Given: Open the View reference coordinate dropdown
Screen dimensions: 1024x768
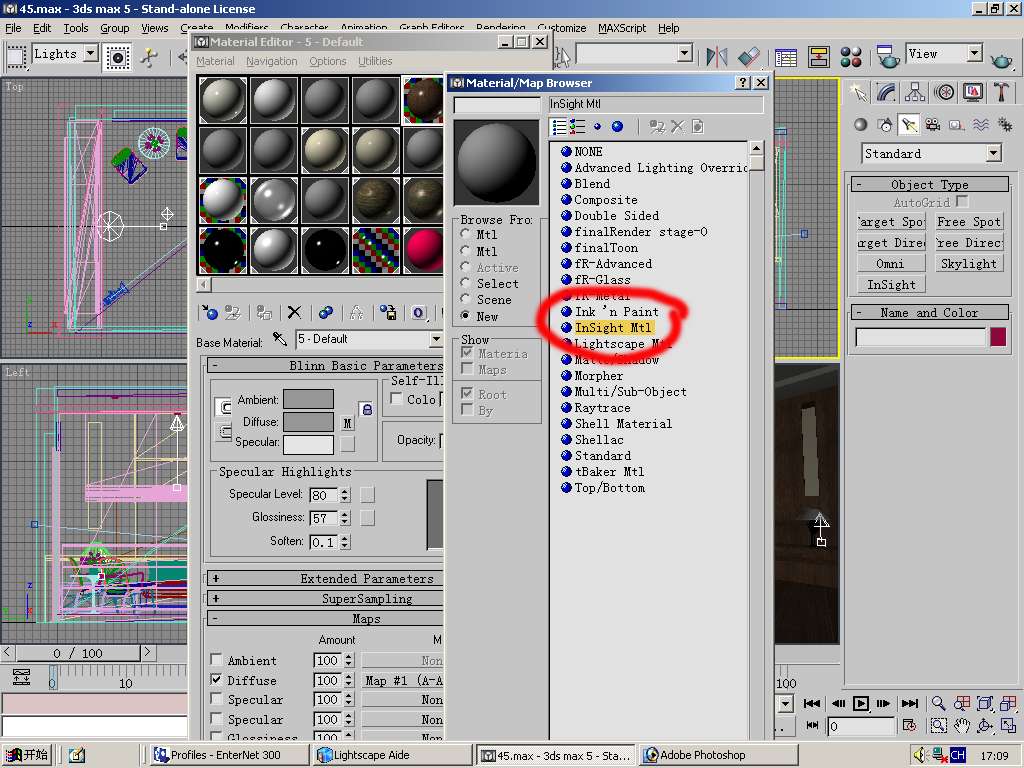Looking at the screenshot, I should (x=974, y=54).
